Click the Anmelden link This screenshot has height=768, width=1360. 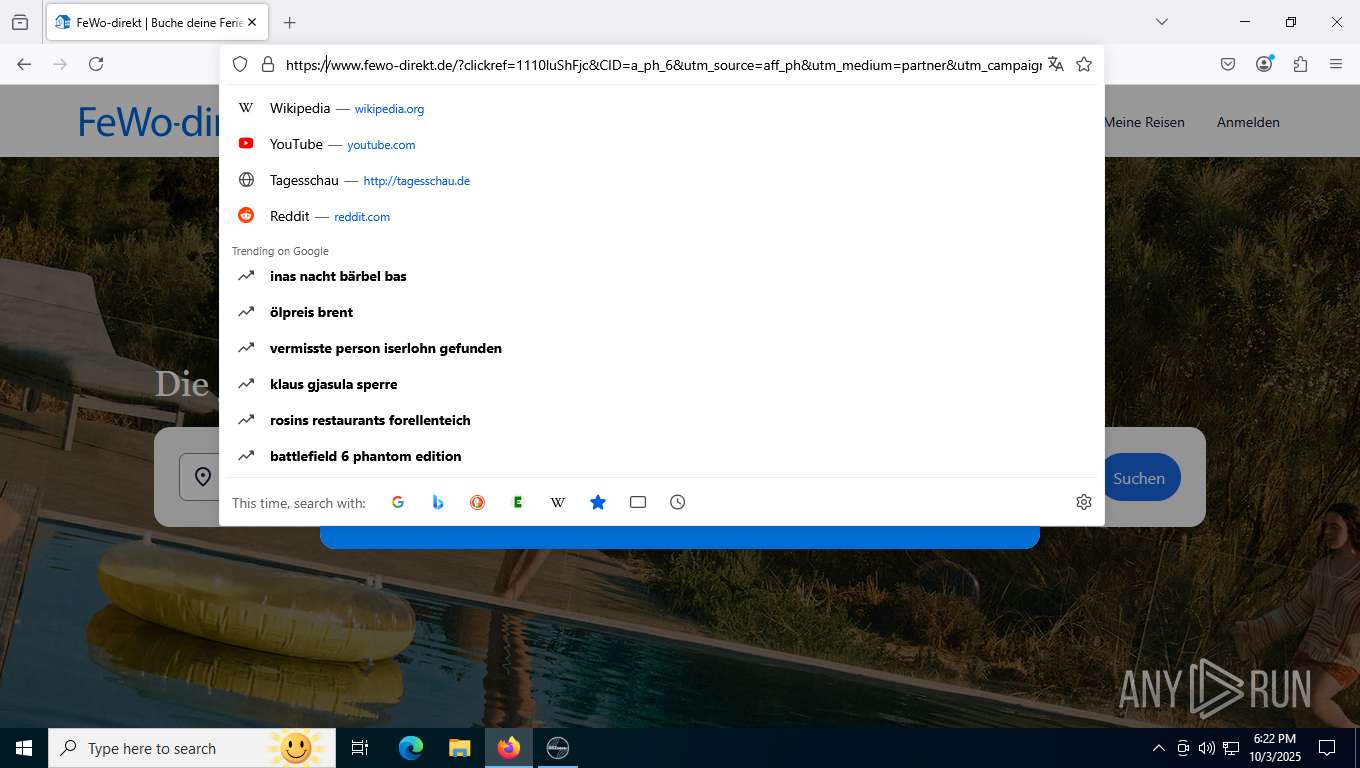[1248, 122]
